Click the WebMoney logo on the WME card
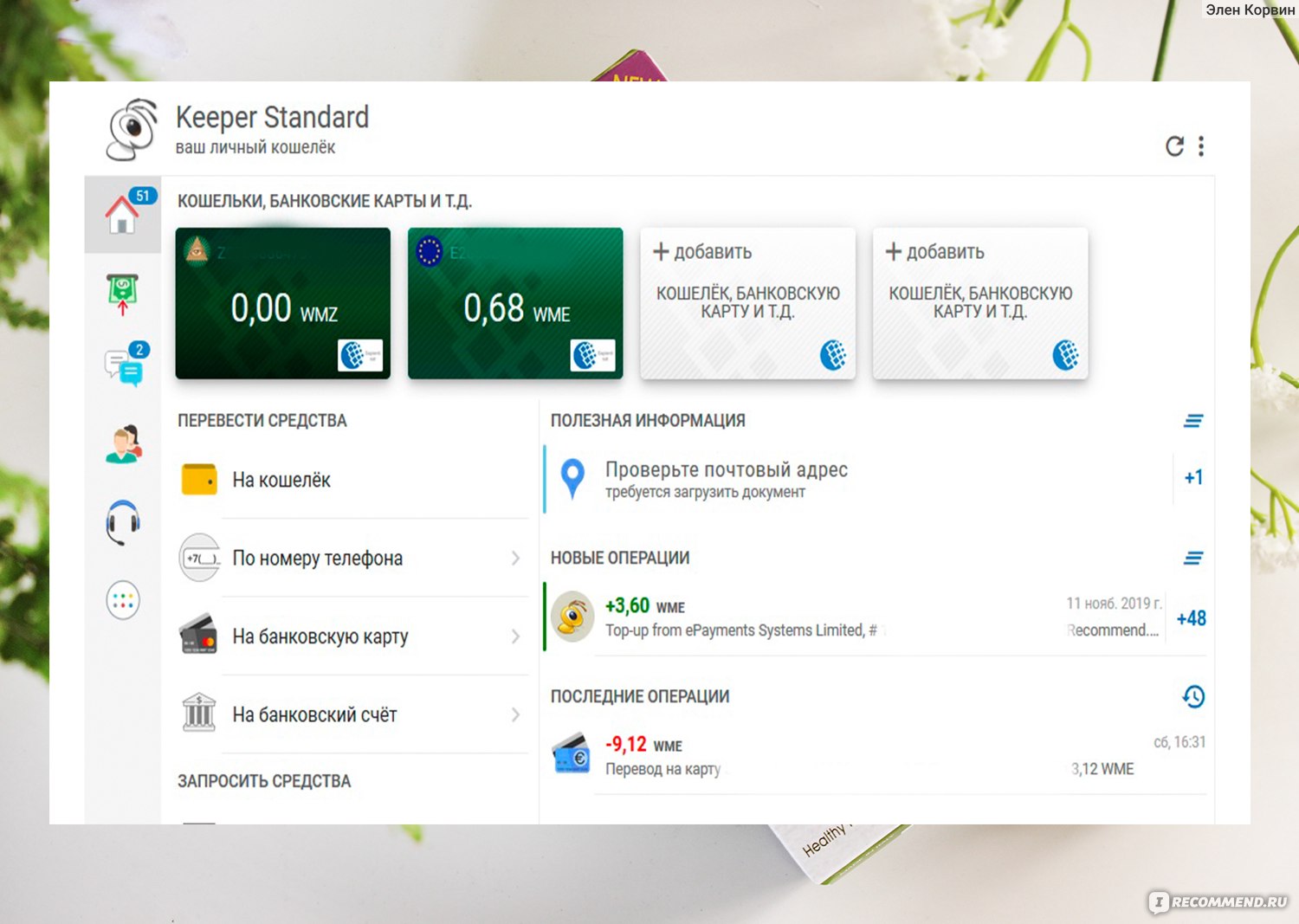 click(593, 355)
